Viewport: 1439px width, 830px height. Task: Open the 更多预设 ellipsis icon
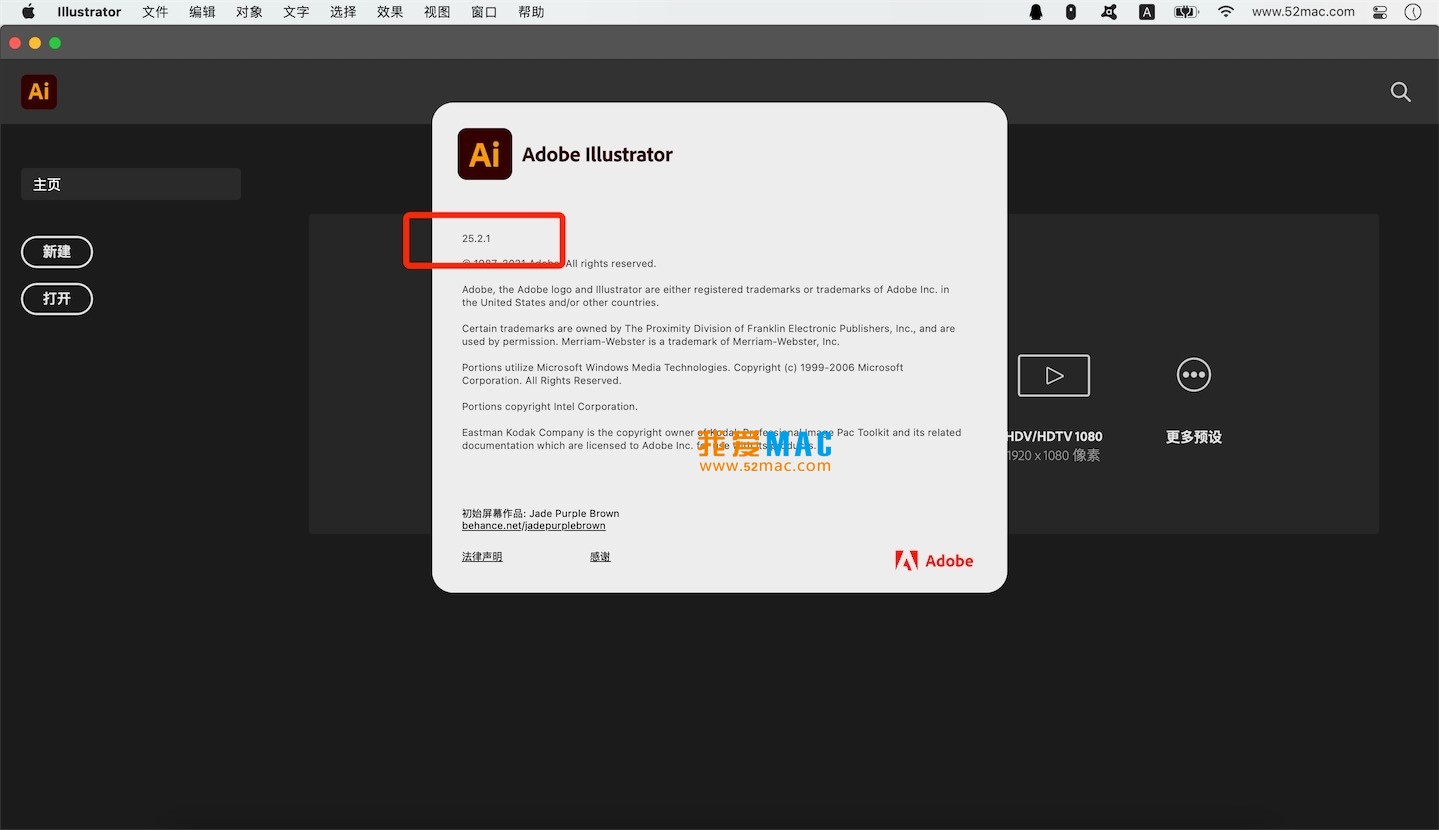tap(1193, 375)
